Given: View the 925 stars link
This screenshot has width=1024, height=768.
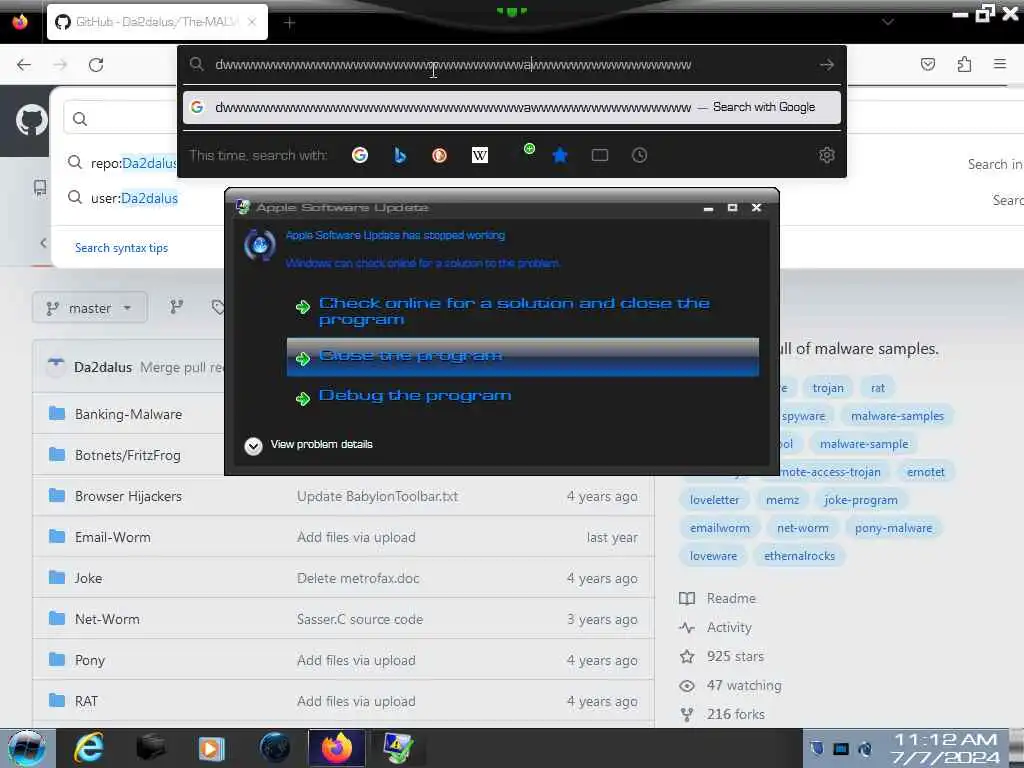Looking at the screenshot, I should (721, 656).
